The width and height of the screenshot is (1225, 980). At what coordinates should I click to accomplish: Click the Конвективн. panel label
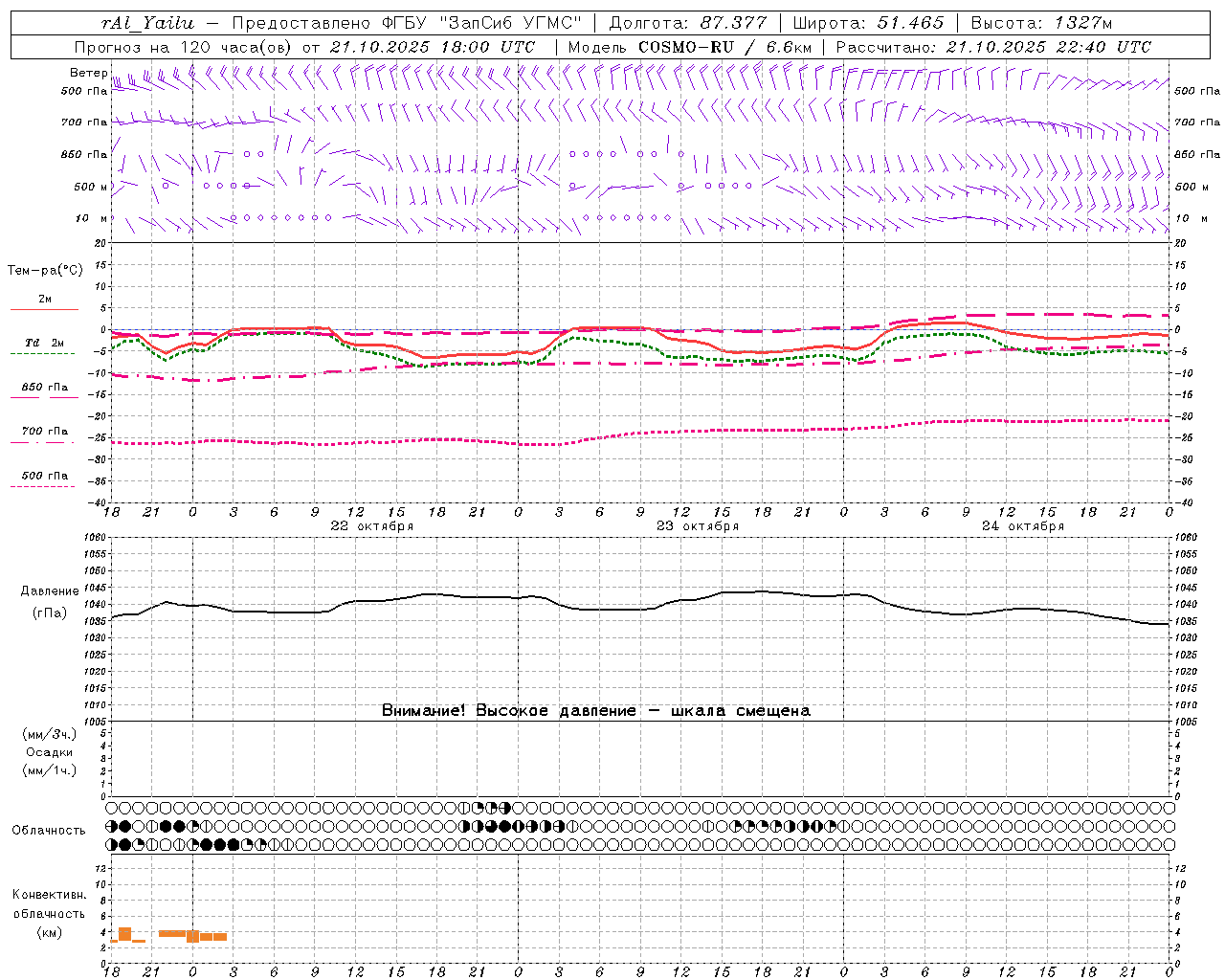pos(50,895)
